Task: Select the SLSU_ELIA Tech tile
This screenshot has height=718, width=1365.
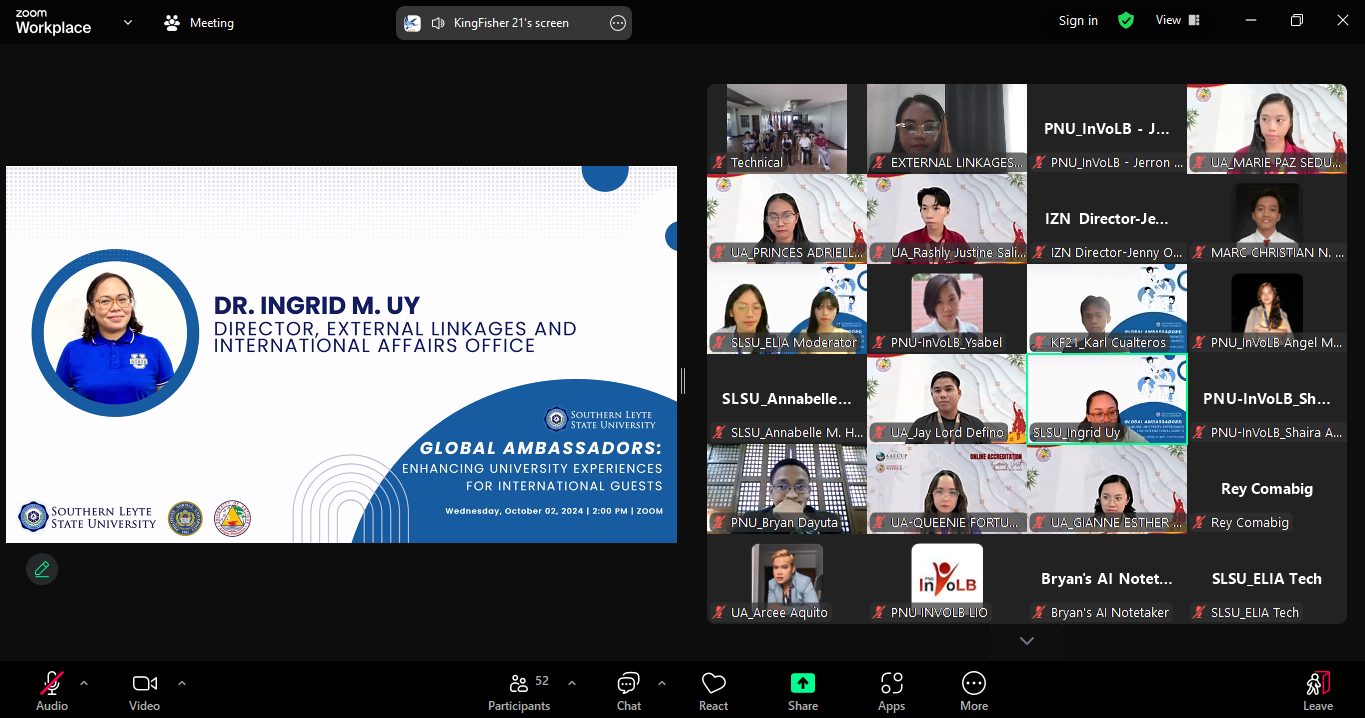Action: pos(1267,579)
